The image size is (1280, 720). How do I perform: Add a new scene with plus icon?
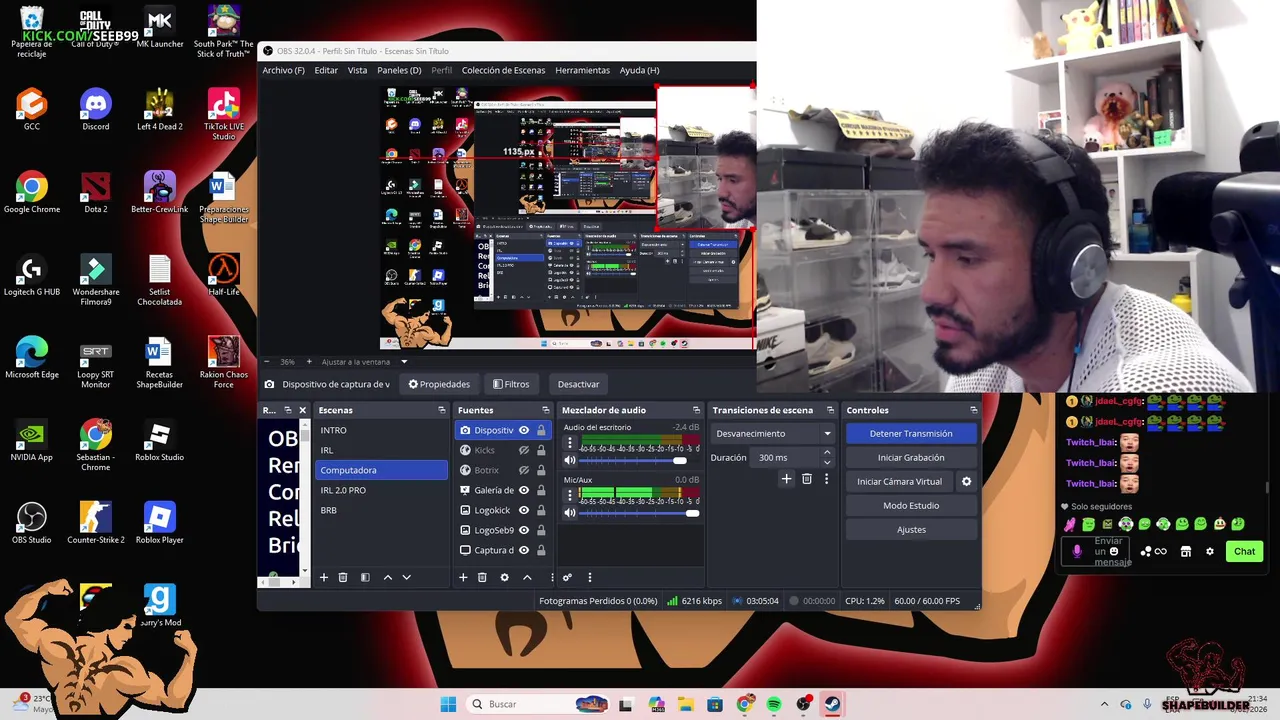point(323,577)
